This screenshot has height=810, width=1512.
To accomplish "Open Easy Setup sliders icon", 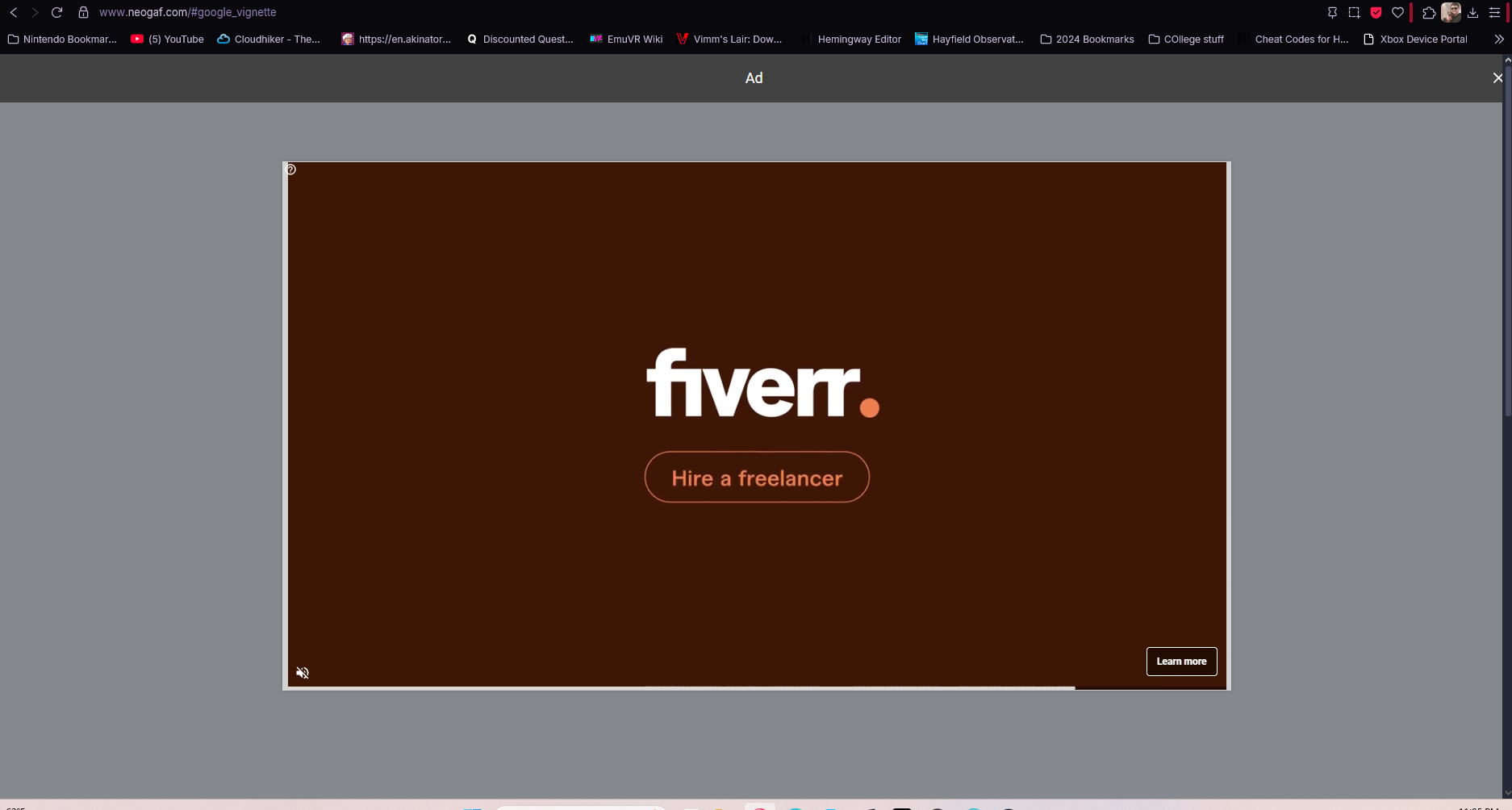I will click(x=1494, y=12).
